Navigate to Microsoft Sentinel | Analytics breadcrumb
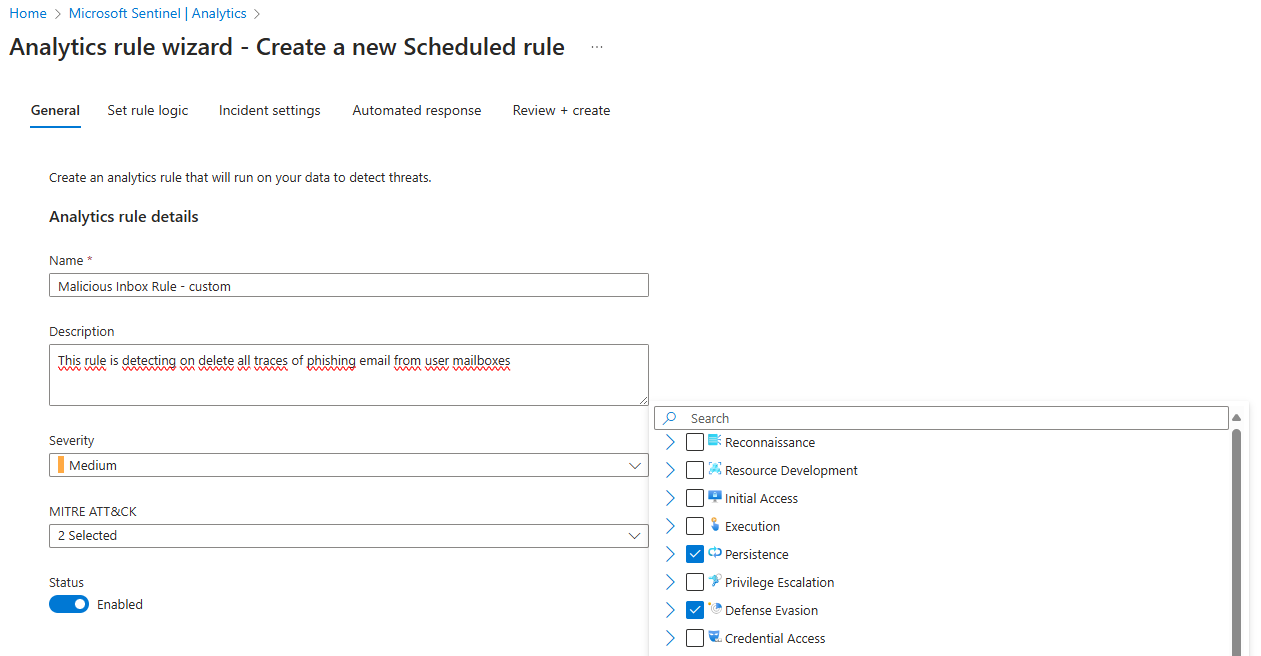1261x656 pixels. [157, 13]
